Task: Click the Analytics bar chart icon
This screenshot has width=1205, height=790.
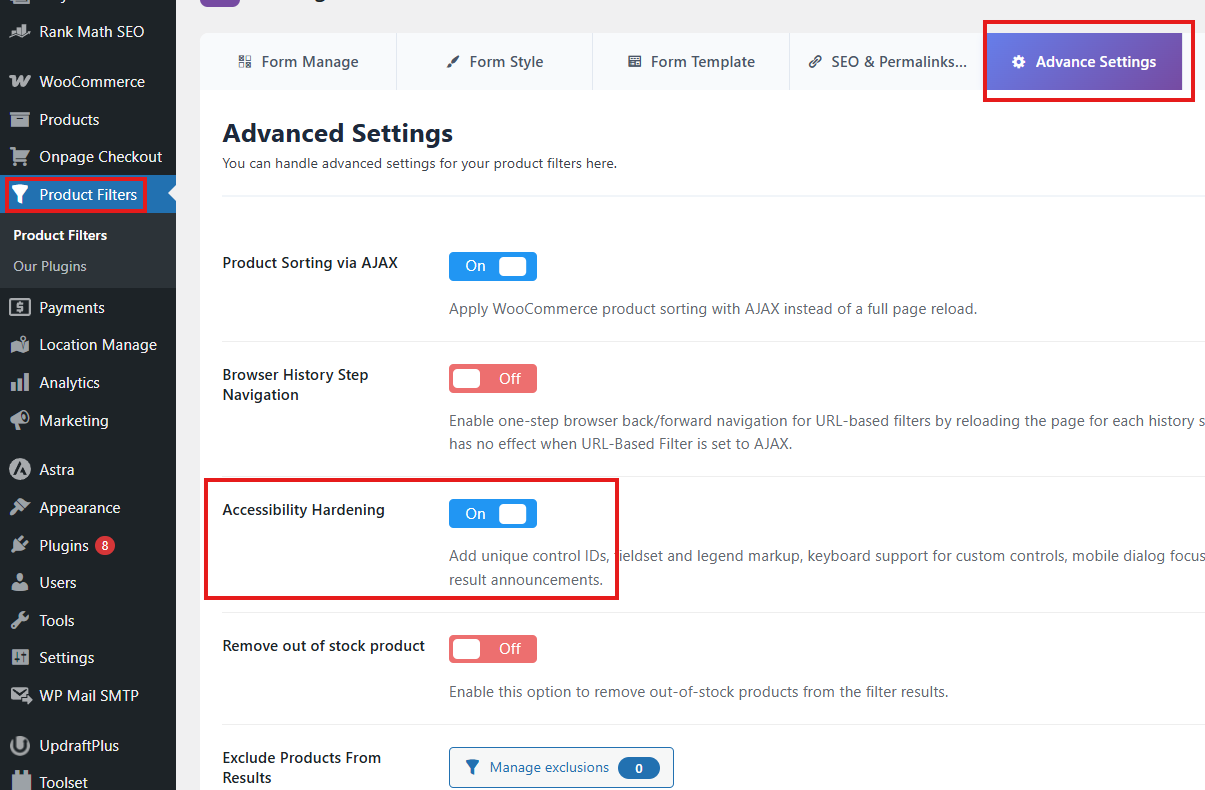Action: (x=19, y=383)
